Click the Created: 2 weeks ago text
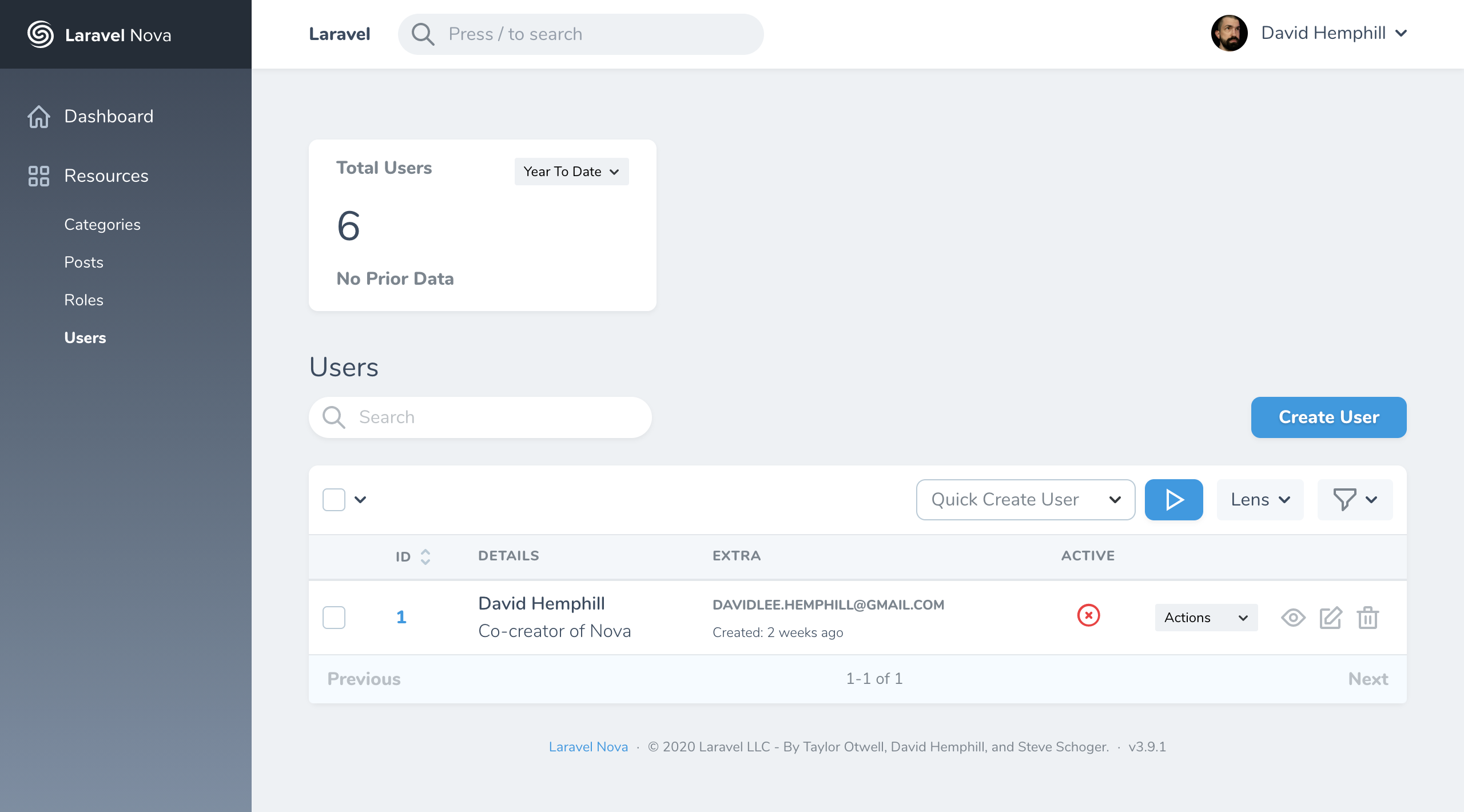Image resolution: width=1464 pixels, height=812 pixels. click(778, 632)
